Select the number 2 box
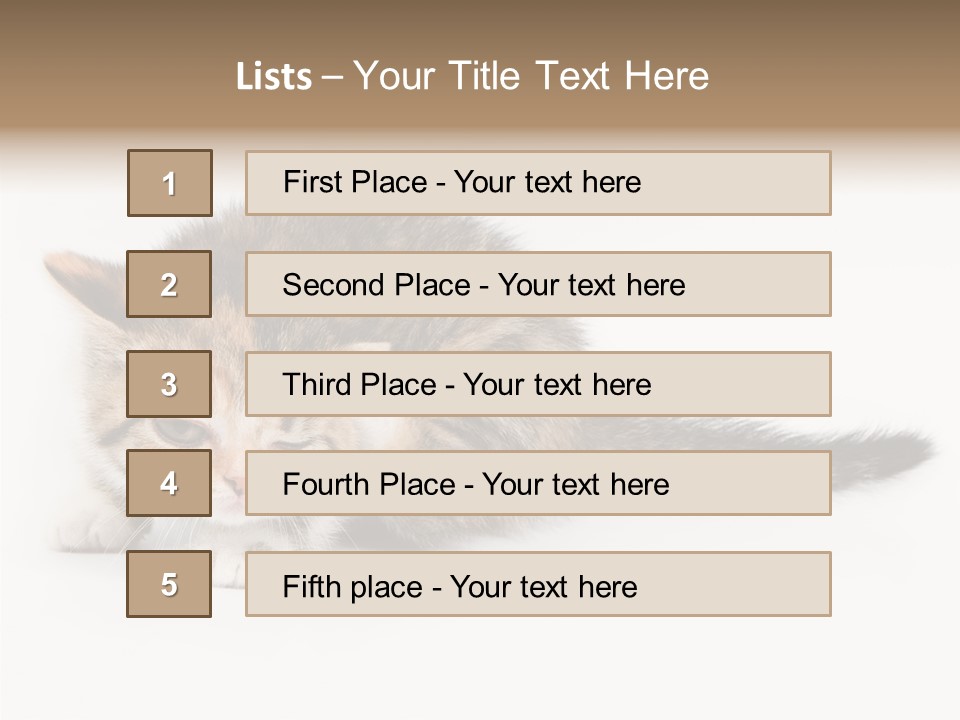 [x=169, y=284]
